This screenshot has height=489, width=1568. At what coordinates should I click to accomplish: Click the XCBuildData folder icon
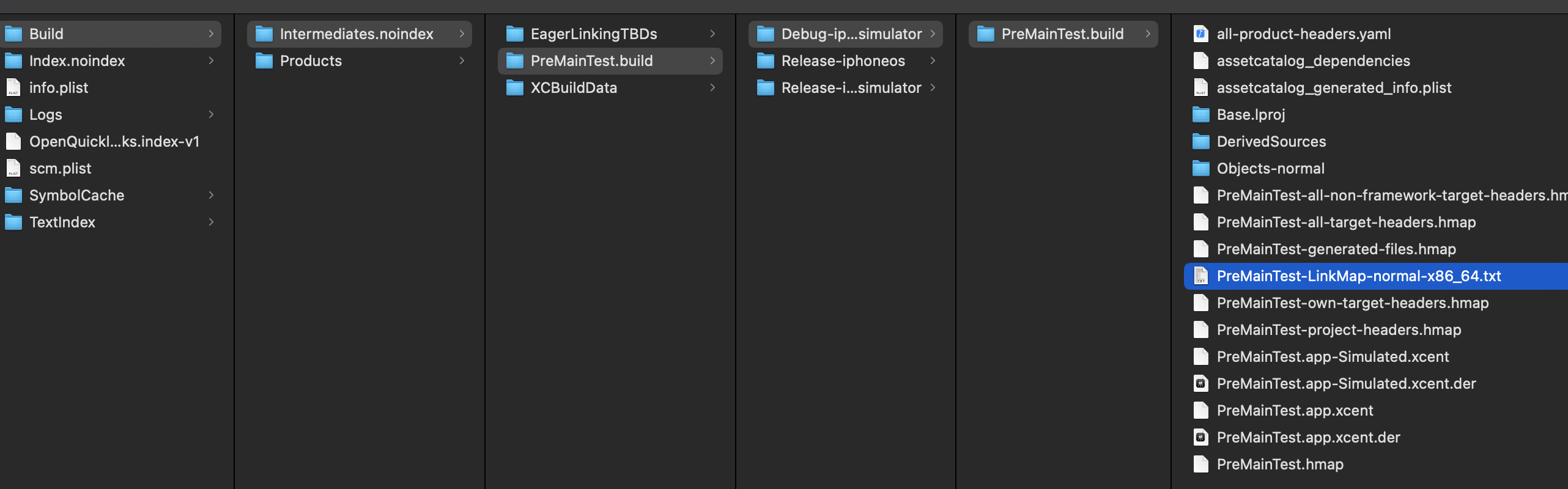pos(515,87)
